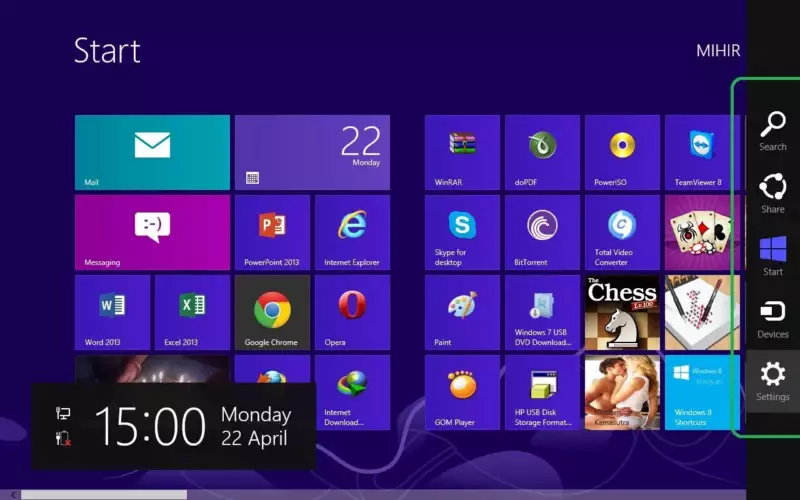Launch GOM Player tile
800x500 pixels.
[462, 392]
